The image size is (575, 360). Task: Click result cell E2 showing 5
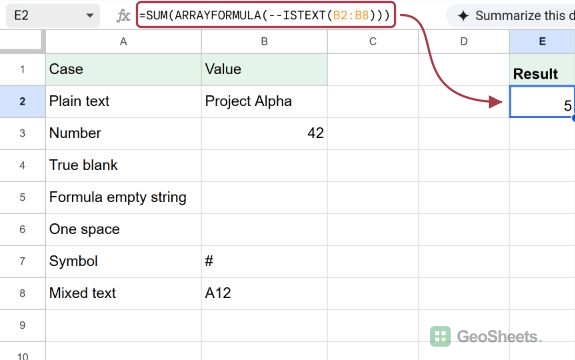(542, 102)
